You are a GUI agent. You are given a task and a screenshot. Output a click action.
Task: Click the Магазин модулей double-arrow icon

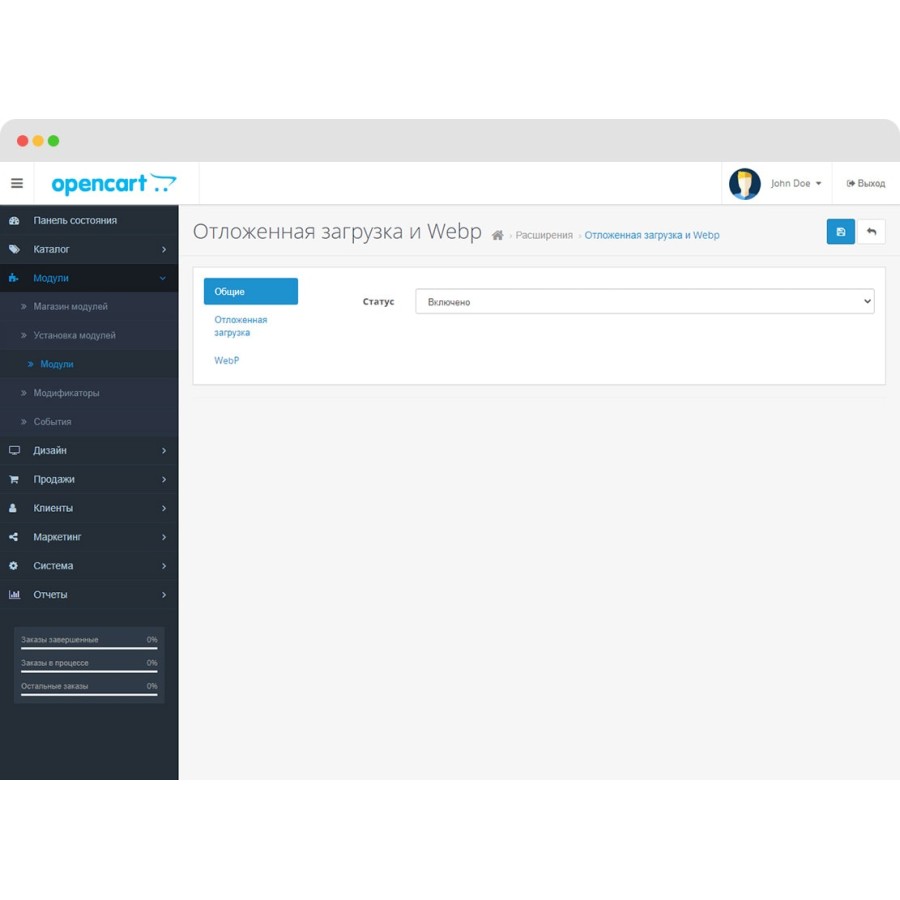(x=24, y=307)
